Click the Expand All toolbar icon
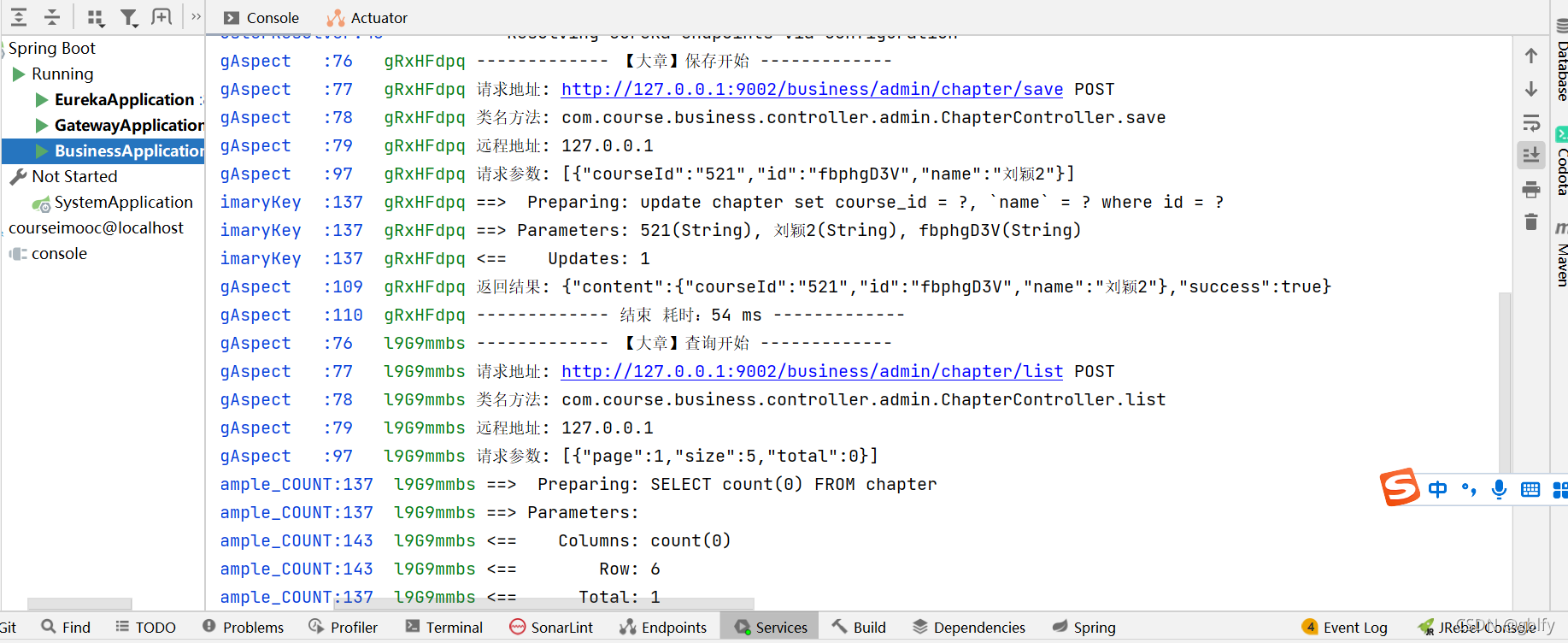Image resolution: width=1568 pixels, height=643 pixels. [19, 16]
